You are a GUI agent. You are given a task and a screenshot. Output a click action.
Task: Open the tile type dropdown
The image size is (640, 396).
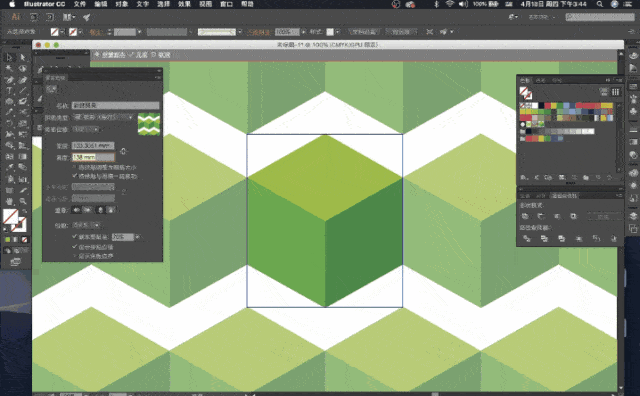pyautogui.click(x=103, y=117)
